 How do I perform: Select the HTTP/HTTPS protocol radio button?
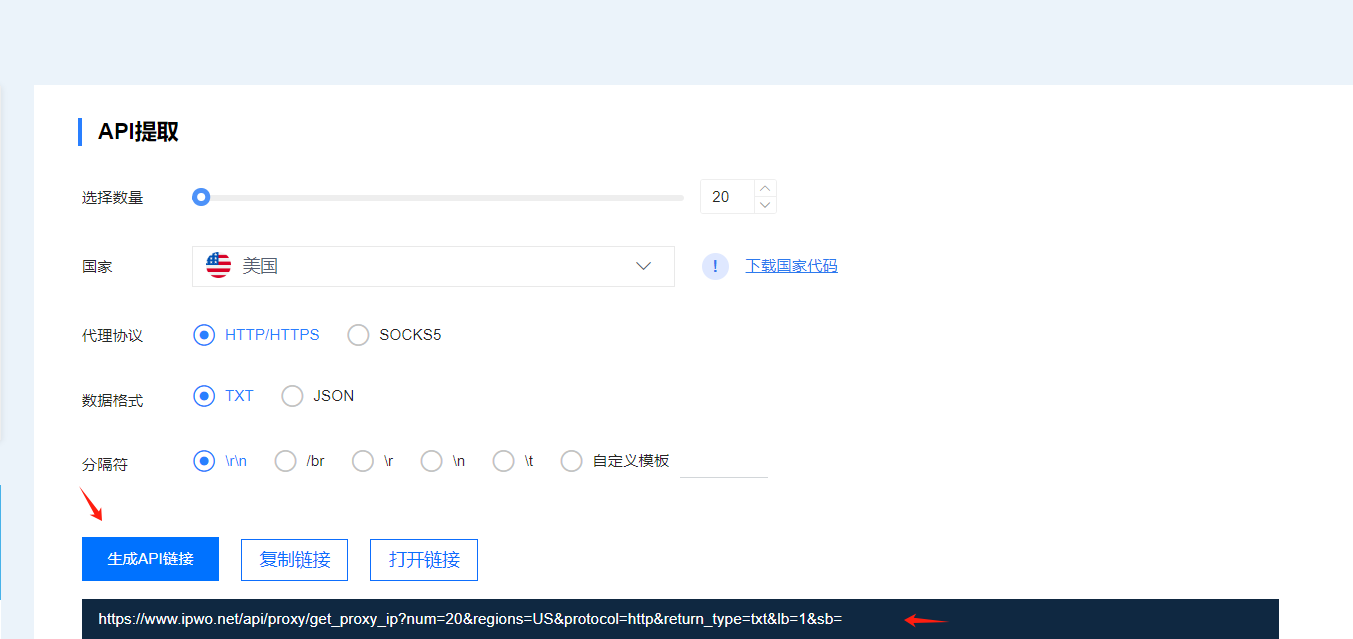(204, 335)
